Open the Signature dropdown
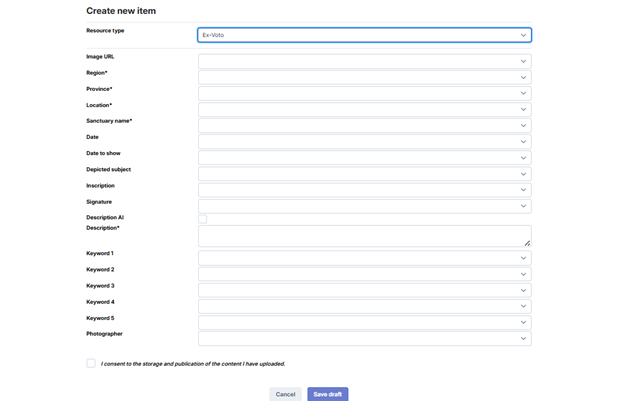This screenshot has height=401, width=642. coord(364,205)
